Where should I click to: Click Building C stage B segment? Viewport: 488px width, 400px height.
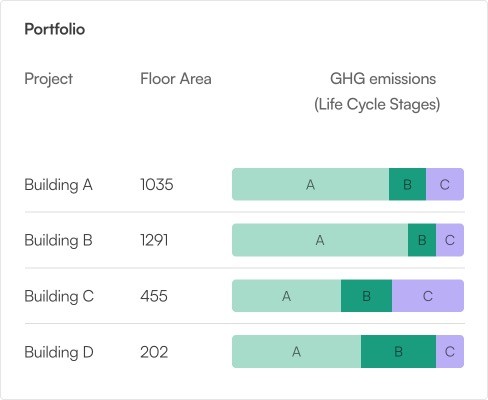pyautogui.click(x=366, y=296)
